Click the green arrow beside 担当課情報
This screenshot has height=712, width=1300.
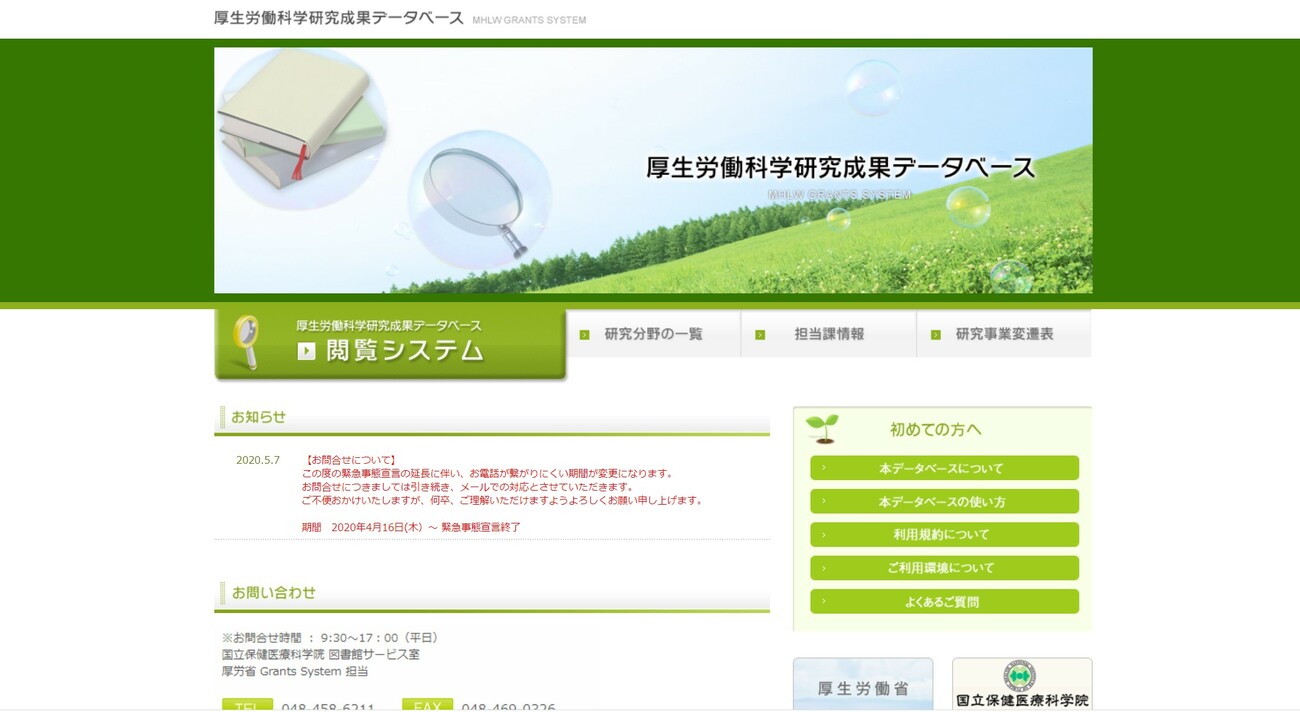click(760, 335)
